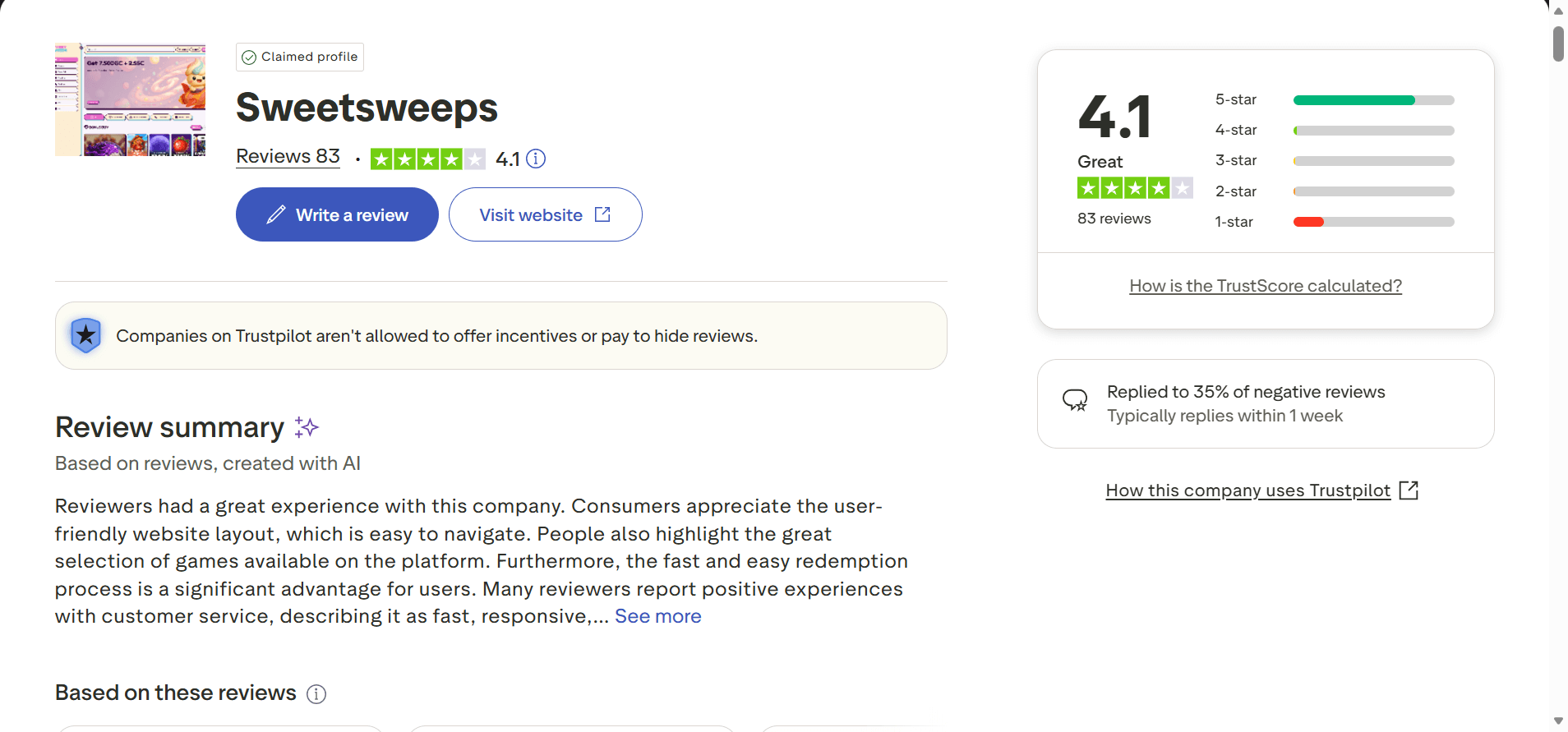Open How is the TrustScore calculated link
This screenshot has width=1568, height=732.
click(x=1266, y=286)
